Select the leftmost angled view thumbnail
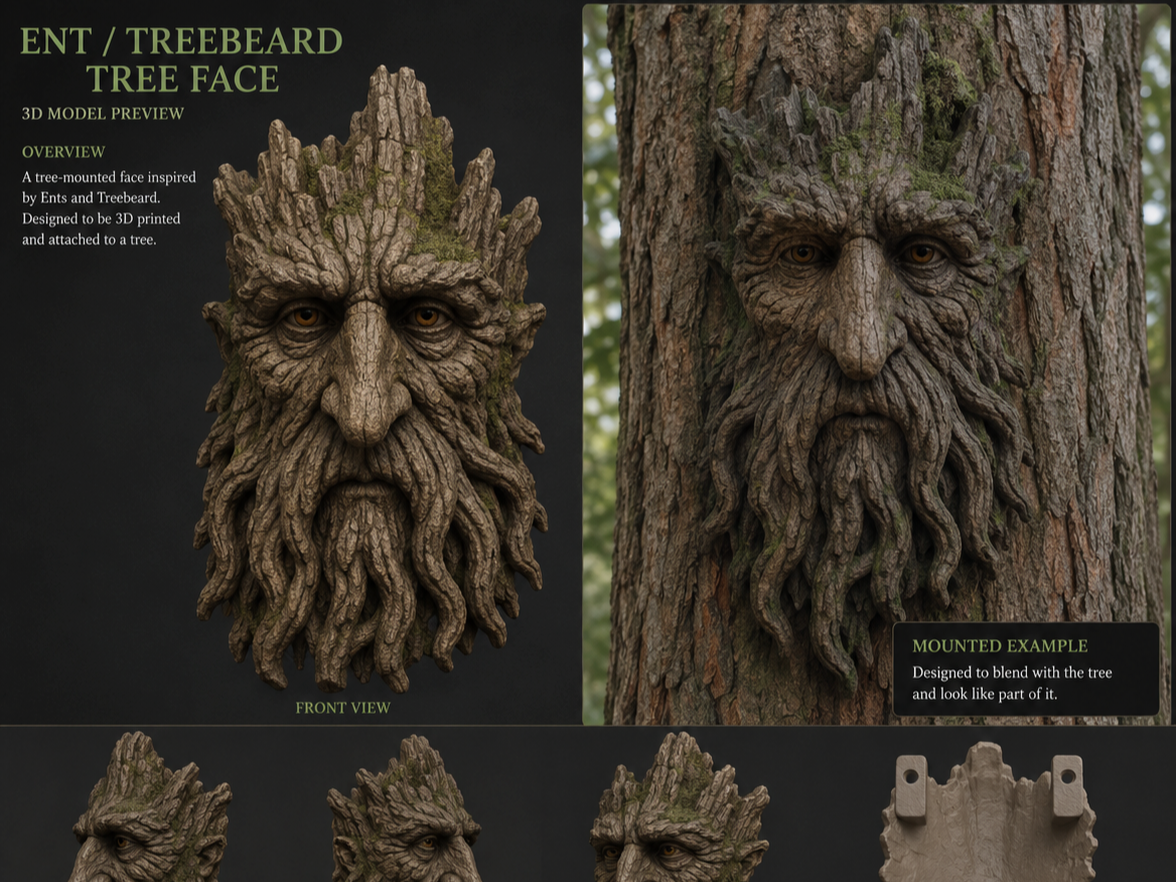 coord(152,807)
